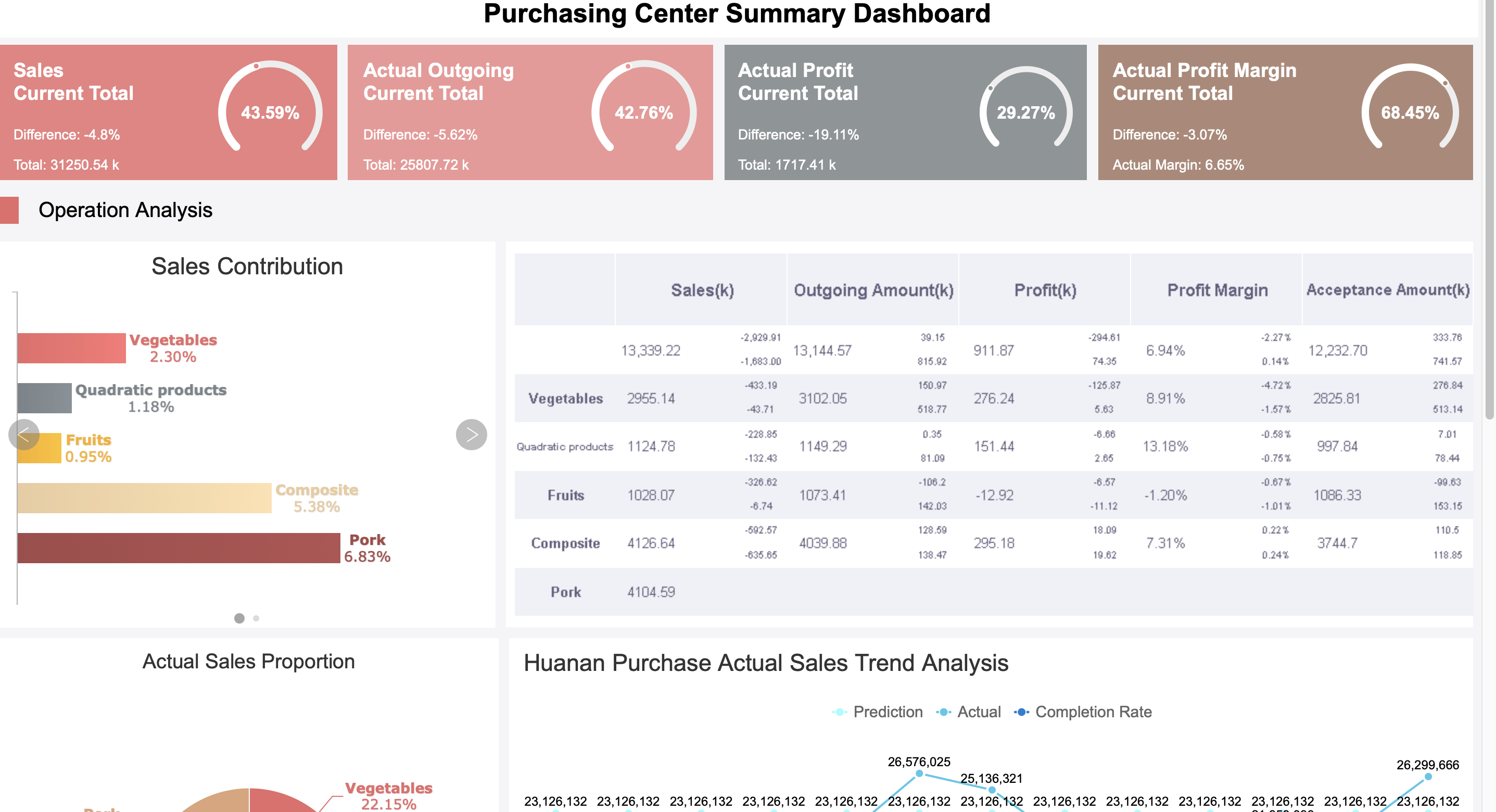Select the Quadratic products row label
The image size is (1496, 812).
click(565, 446)
